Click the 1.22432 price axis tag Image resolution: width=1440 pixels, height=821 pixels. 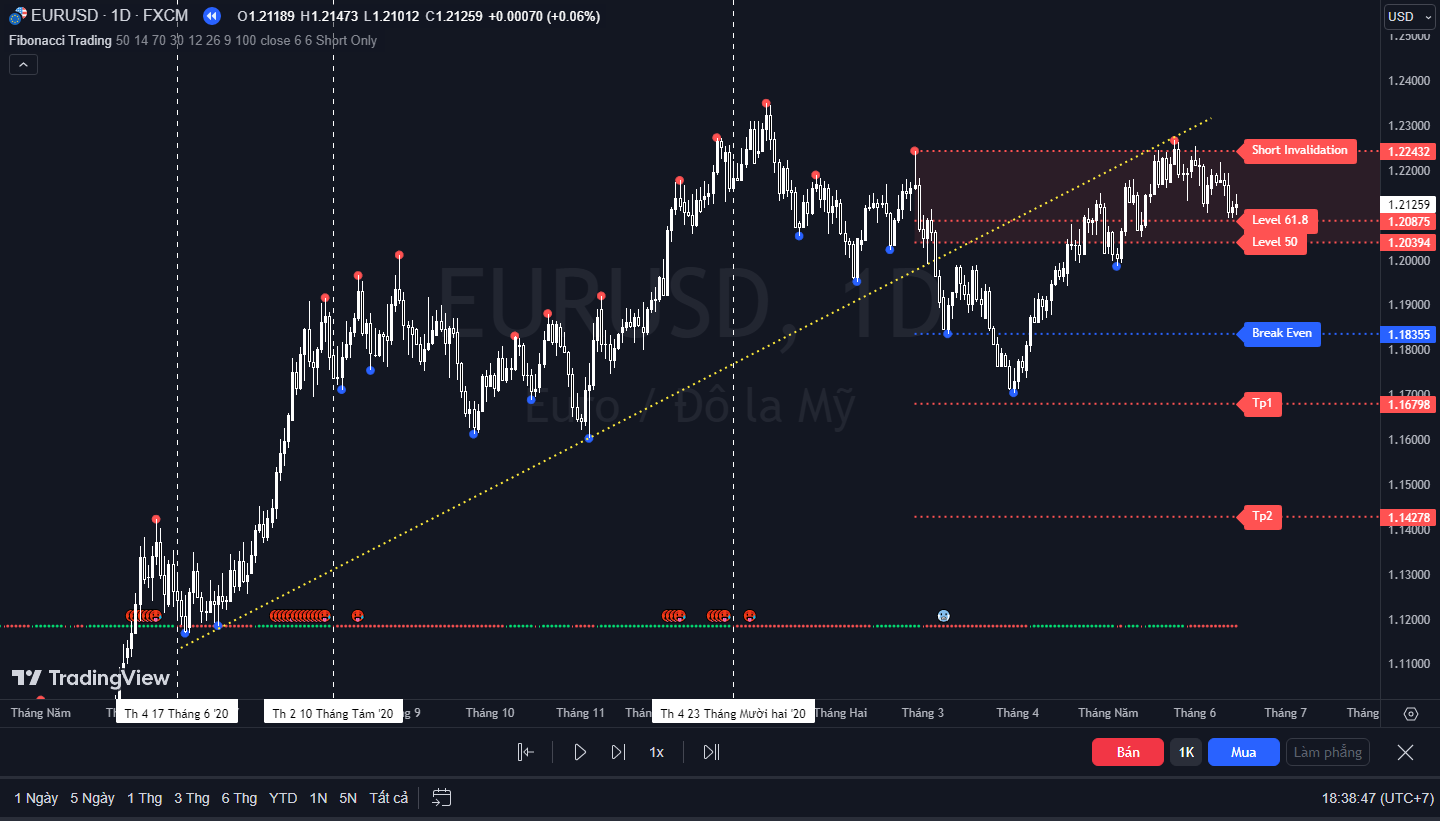(1408, 151)
